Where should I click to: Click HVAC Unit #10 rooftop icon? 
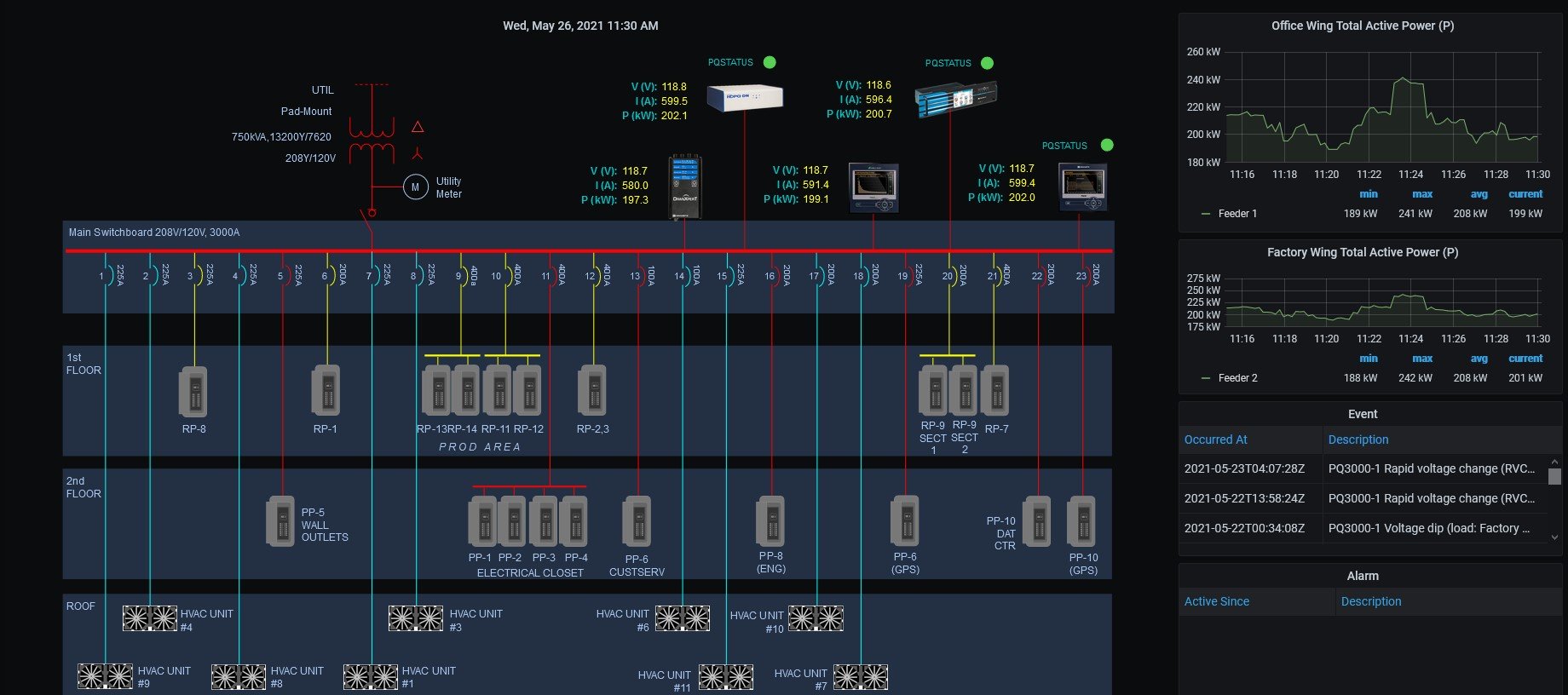pos(816,618)
